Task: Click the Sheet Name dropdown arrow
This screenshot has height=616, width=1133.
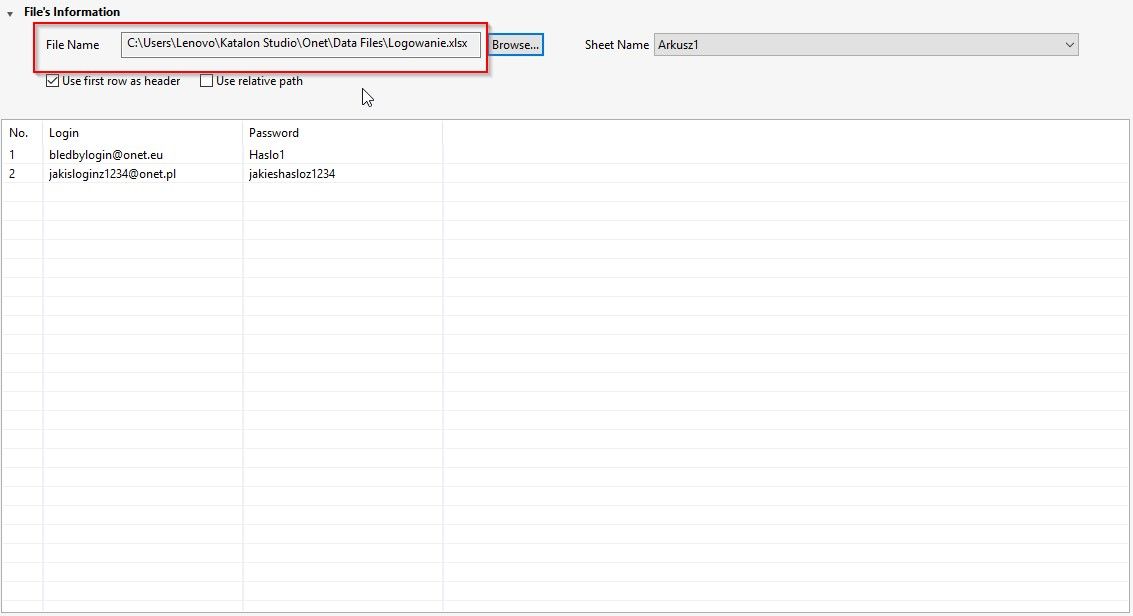Action: click(1069, 45)
